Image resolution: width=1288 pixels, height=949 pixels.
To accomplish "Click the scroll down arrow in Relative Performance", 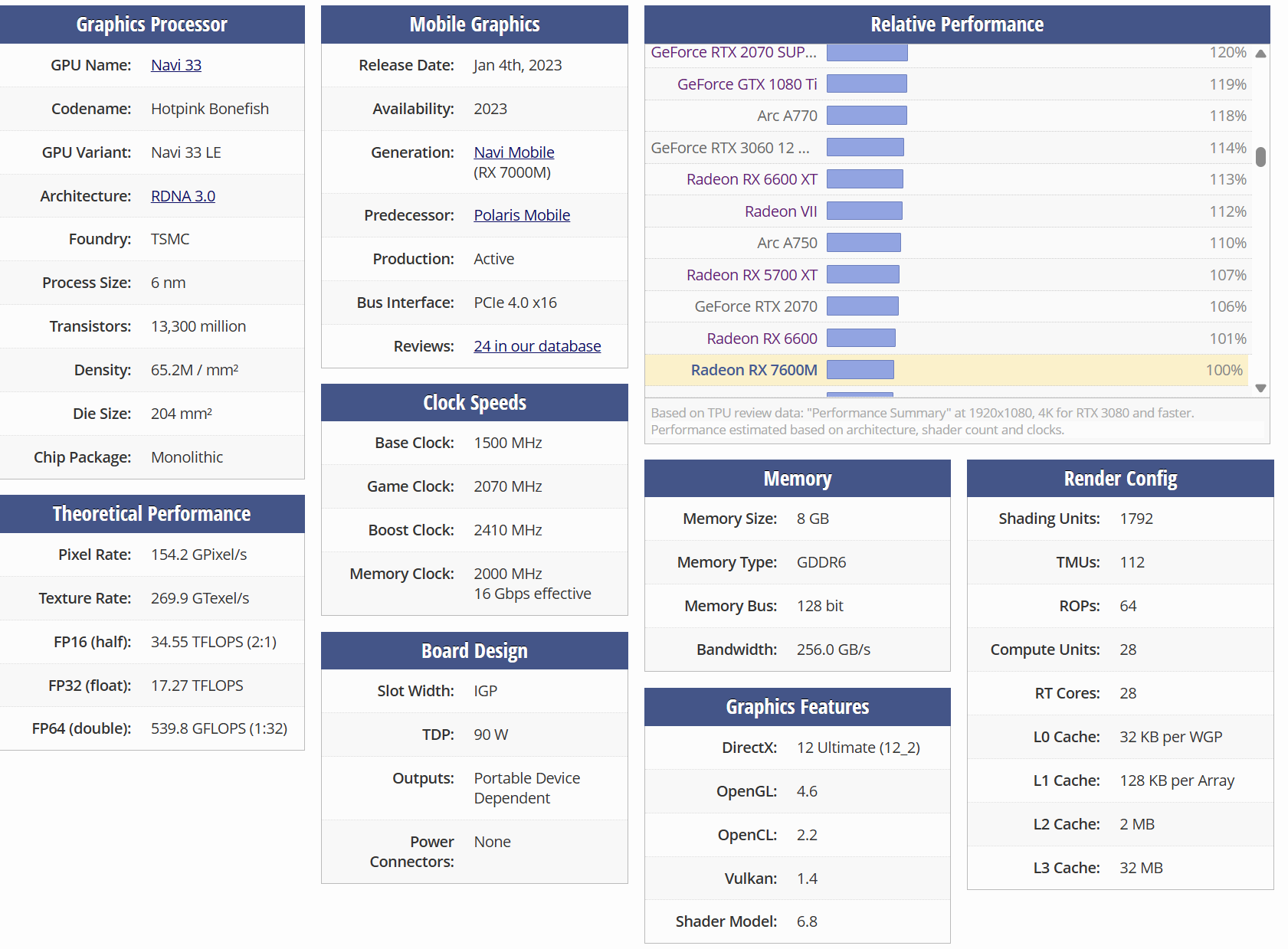I will coord(1260,388).
